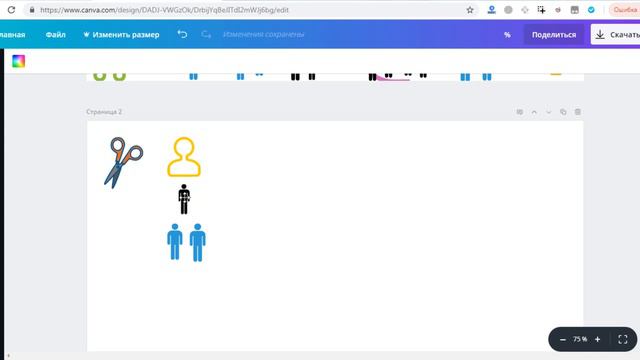This screenshot has width=640, height=360.
Task: Undo the last change
Action: pos(182,34)
